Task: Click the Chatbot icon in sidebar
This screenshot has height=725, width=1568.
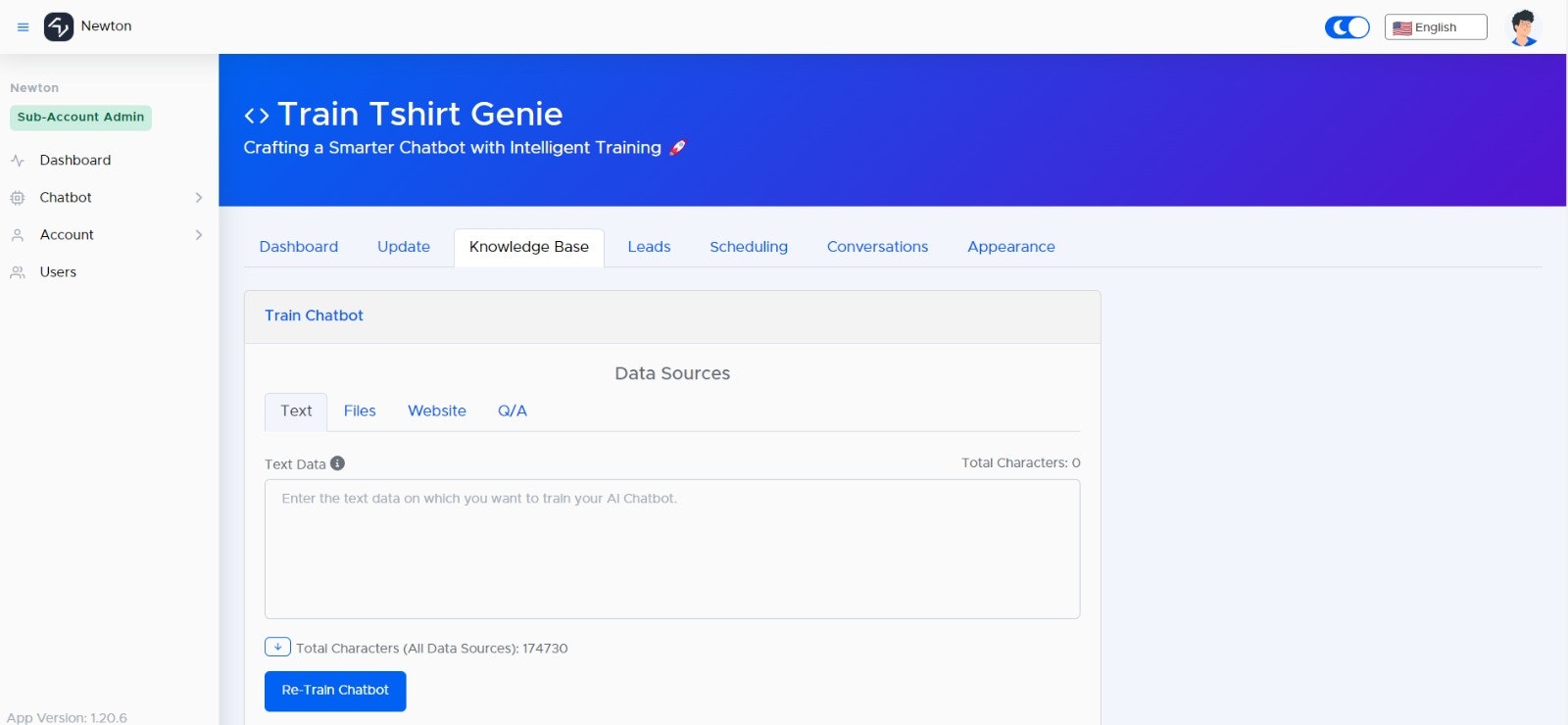Action: point(18,198)
